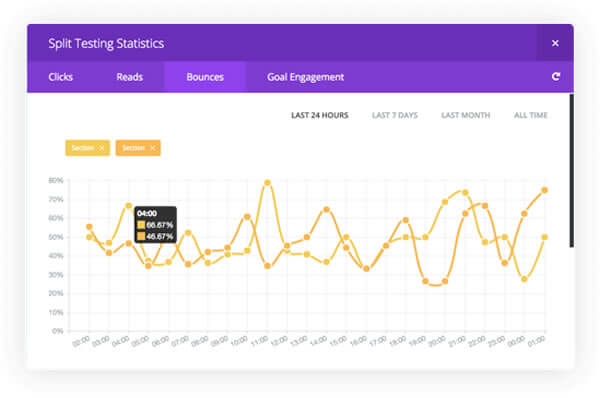Click orange data point at 10:00
600x398 pixels.
247,217
